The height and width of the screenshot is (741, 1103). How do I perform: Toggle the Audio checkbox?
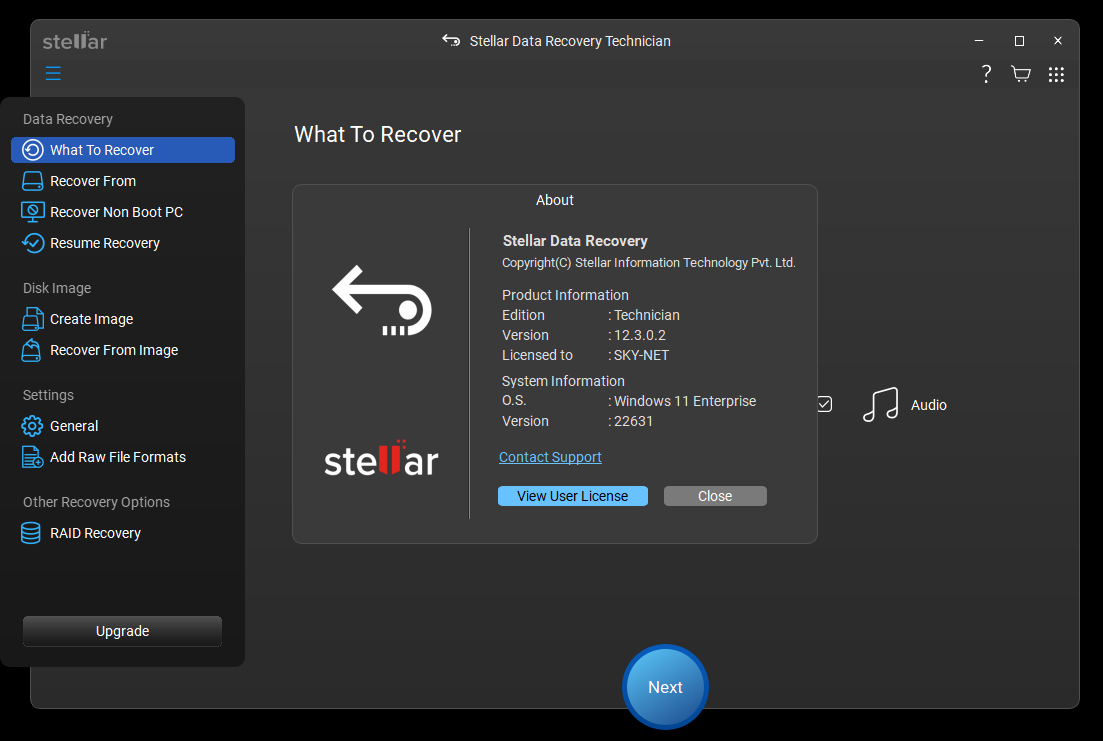click(x=824, y=404)
